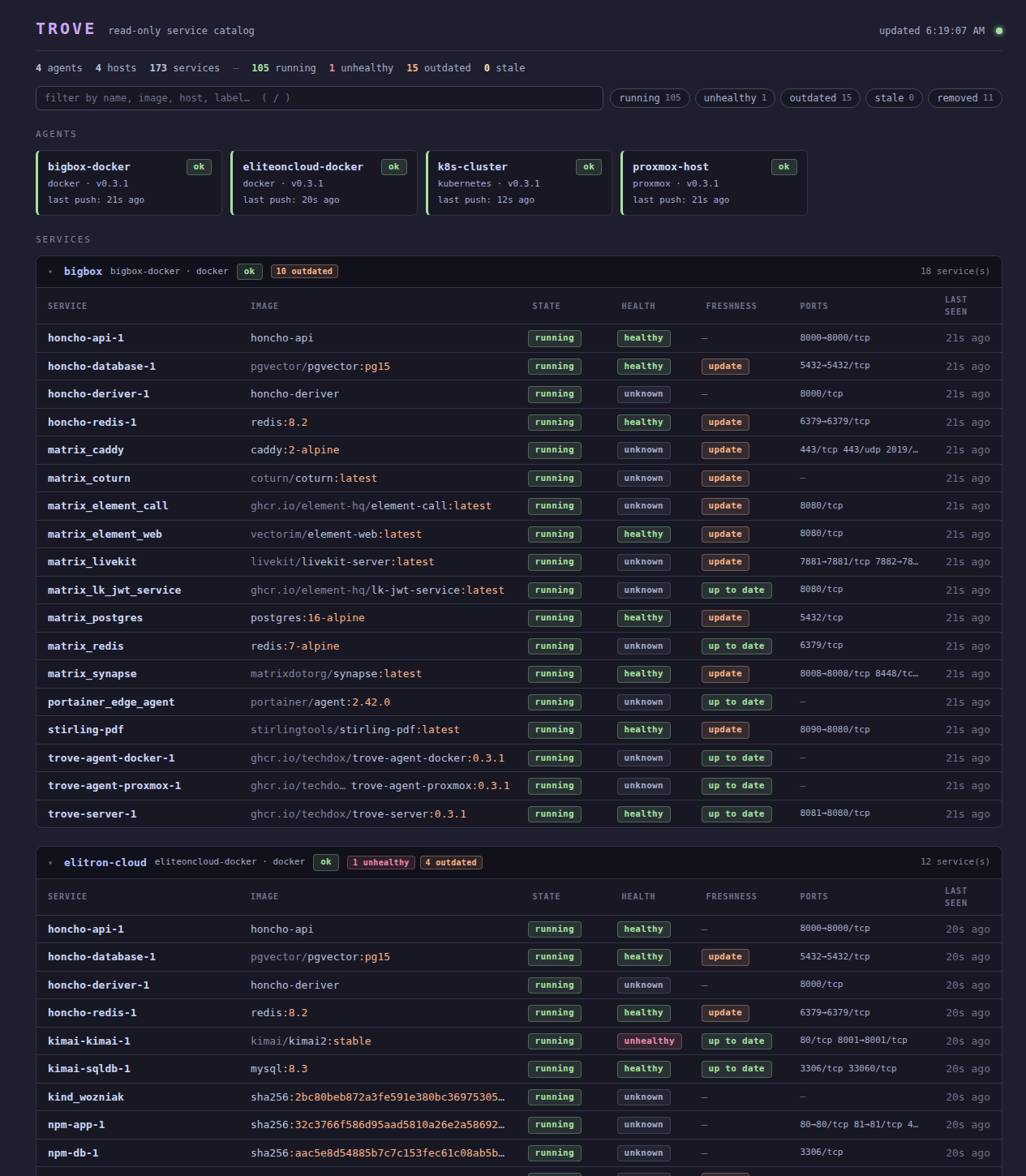Screen dimensions: 1026x1176
Task: Sort bigbox table by FRESHNESS column
Action: click(x=731, y=306)
